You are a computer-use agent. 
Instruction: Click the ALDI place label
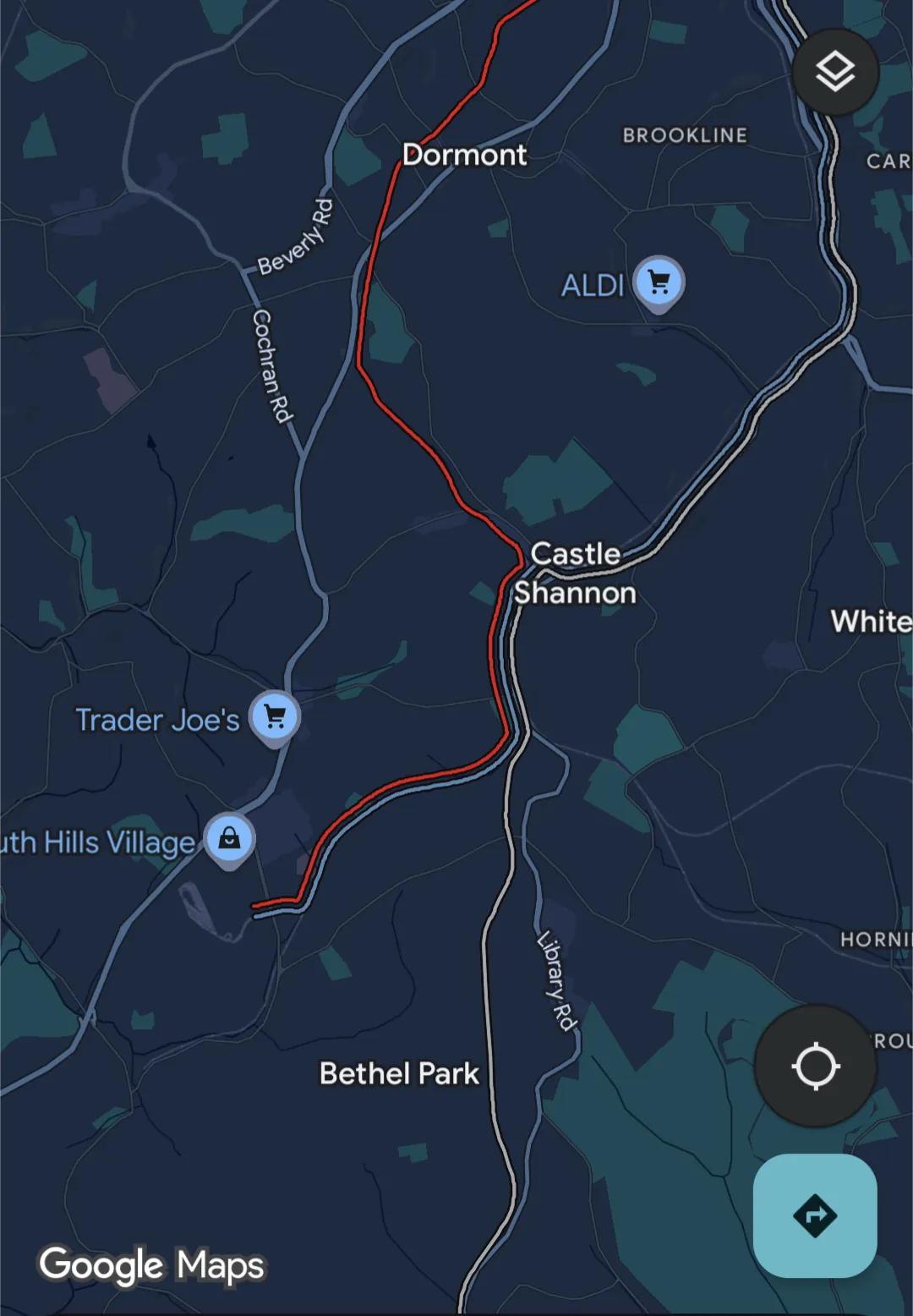(x=593, y=286)
